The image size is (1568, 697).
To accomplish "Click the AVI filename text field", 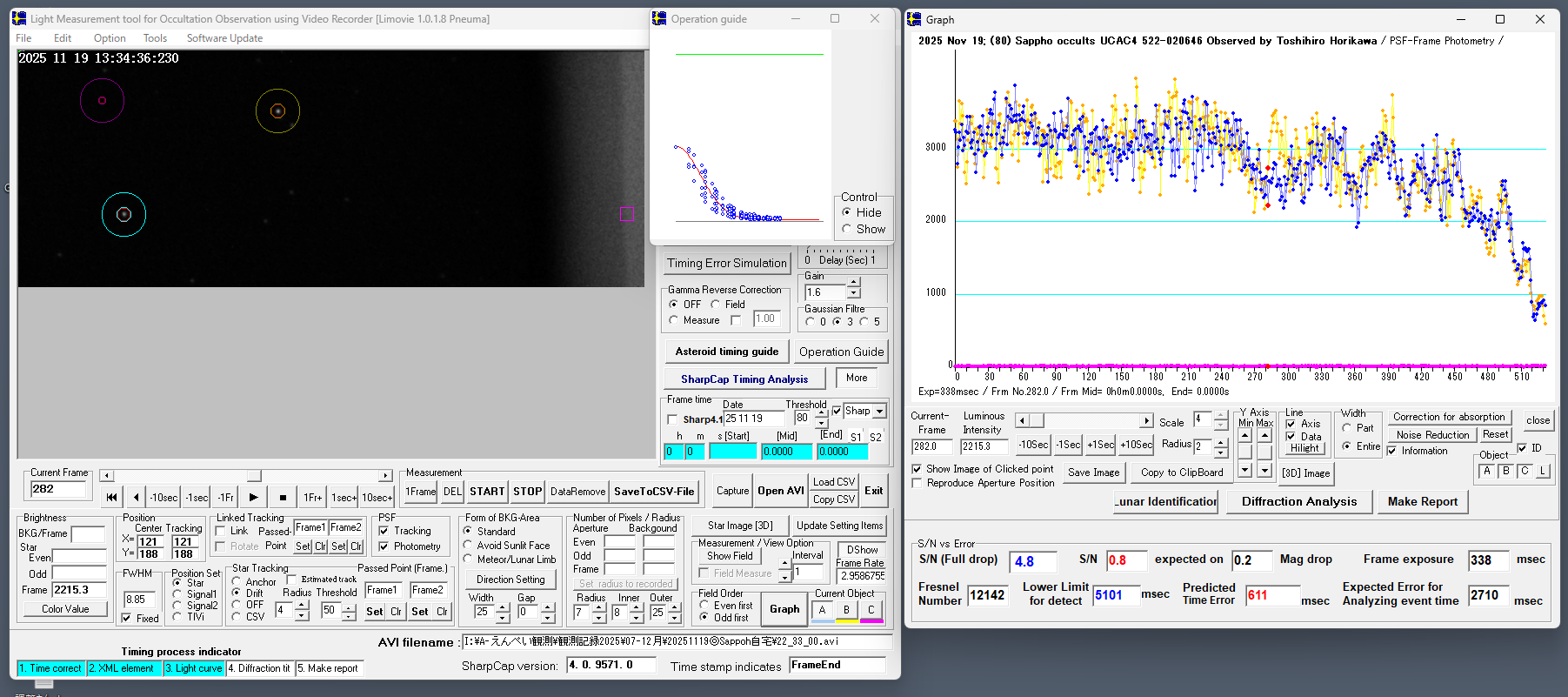I will point(676,642).
